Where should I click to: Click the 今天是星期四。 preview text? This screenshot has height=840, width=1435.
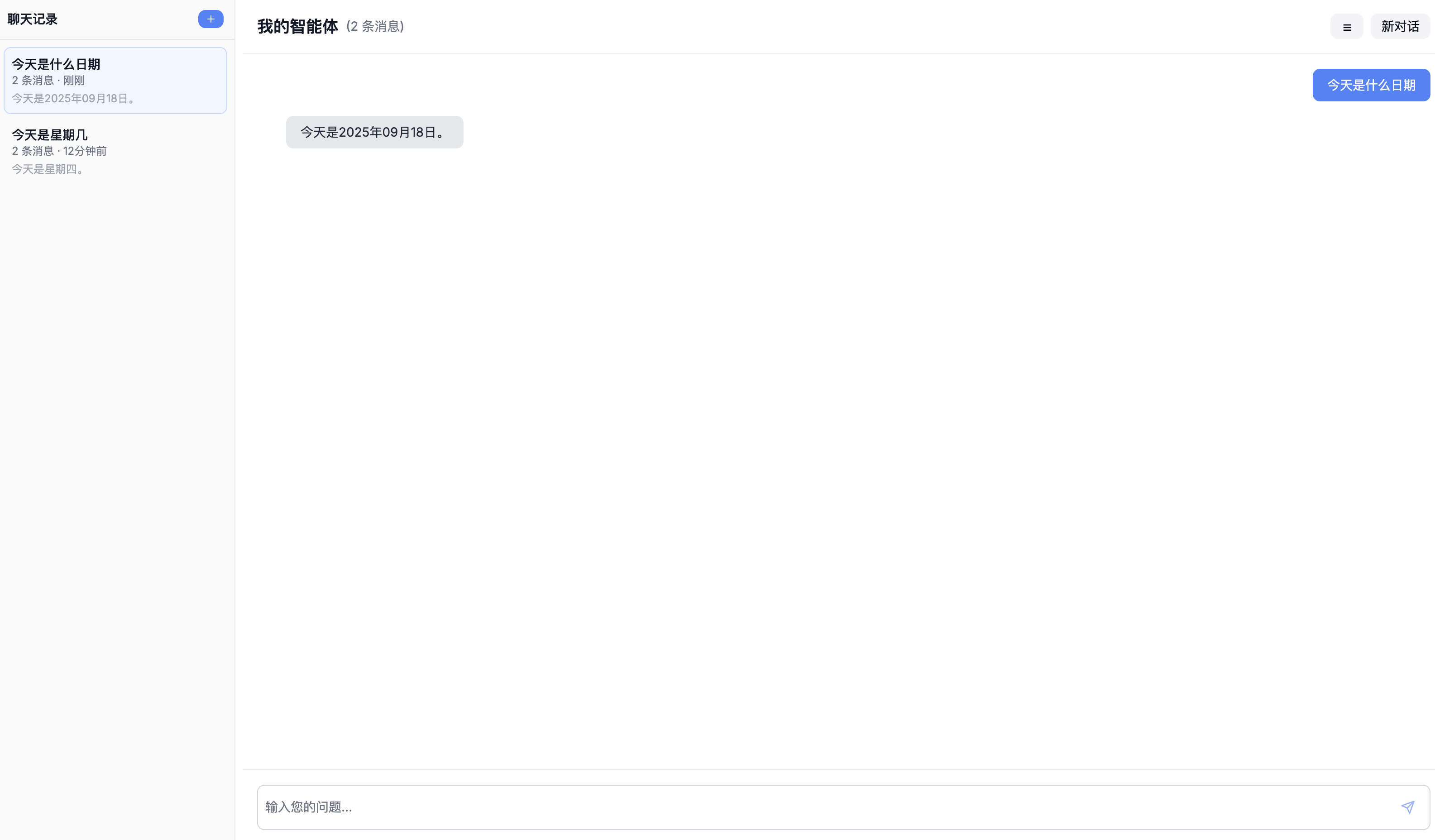(49, 169)
